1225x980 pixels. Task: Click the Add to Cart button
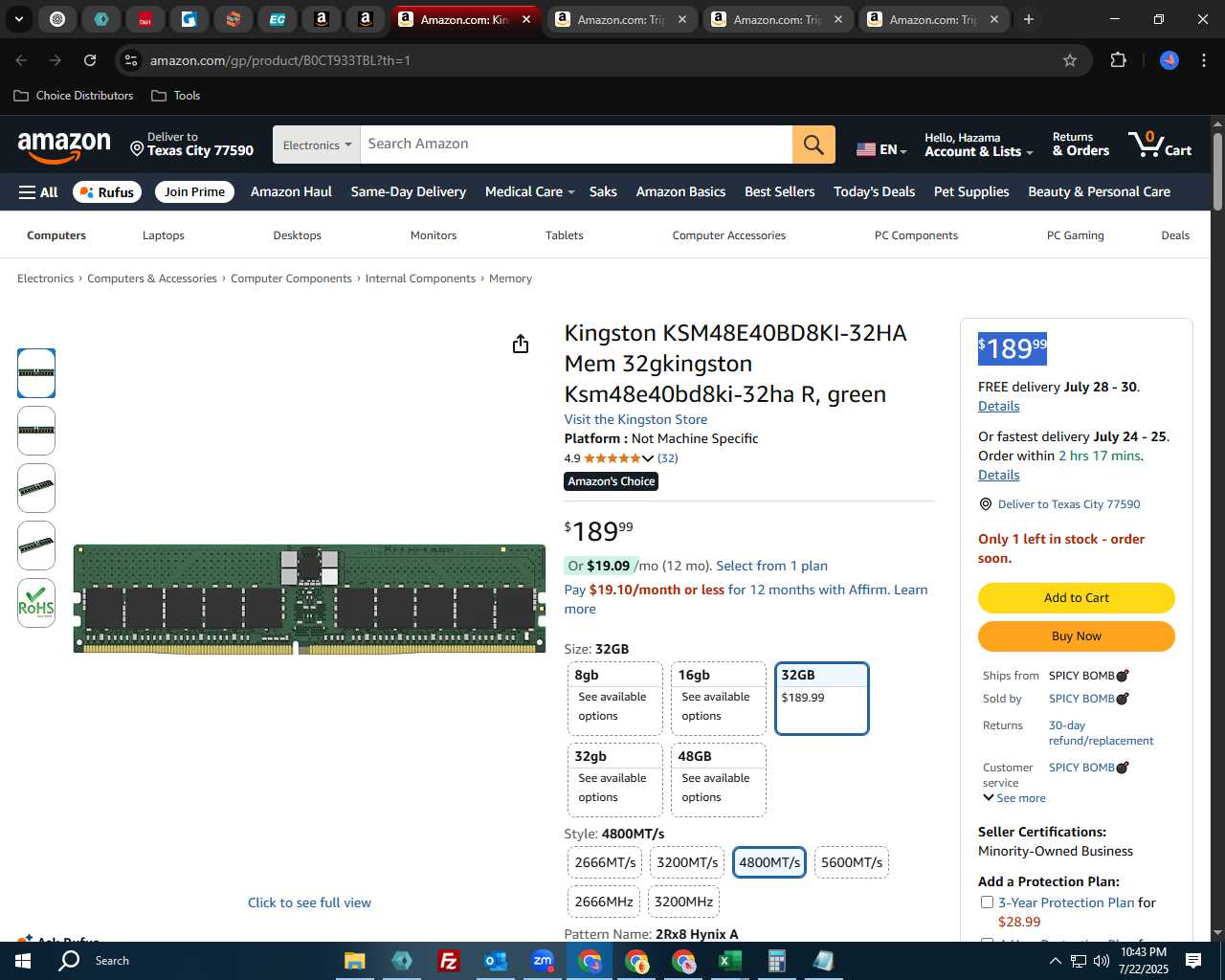click(1077, 598)
